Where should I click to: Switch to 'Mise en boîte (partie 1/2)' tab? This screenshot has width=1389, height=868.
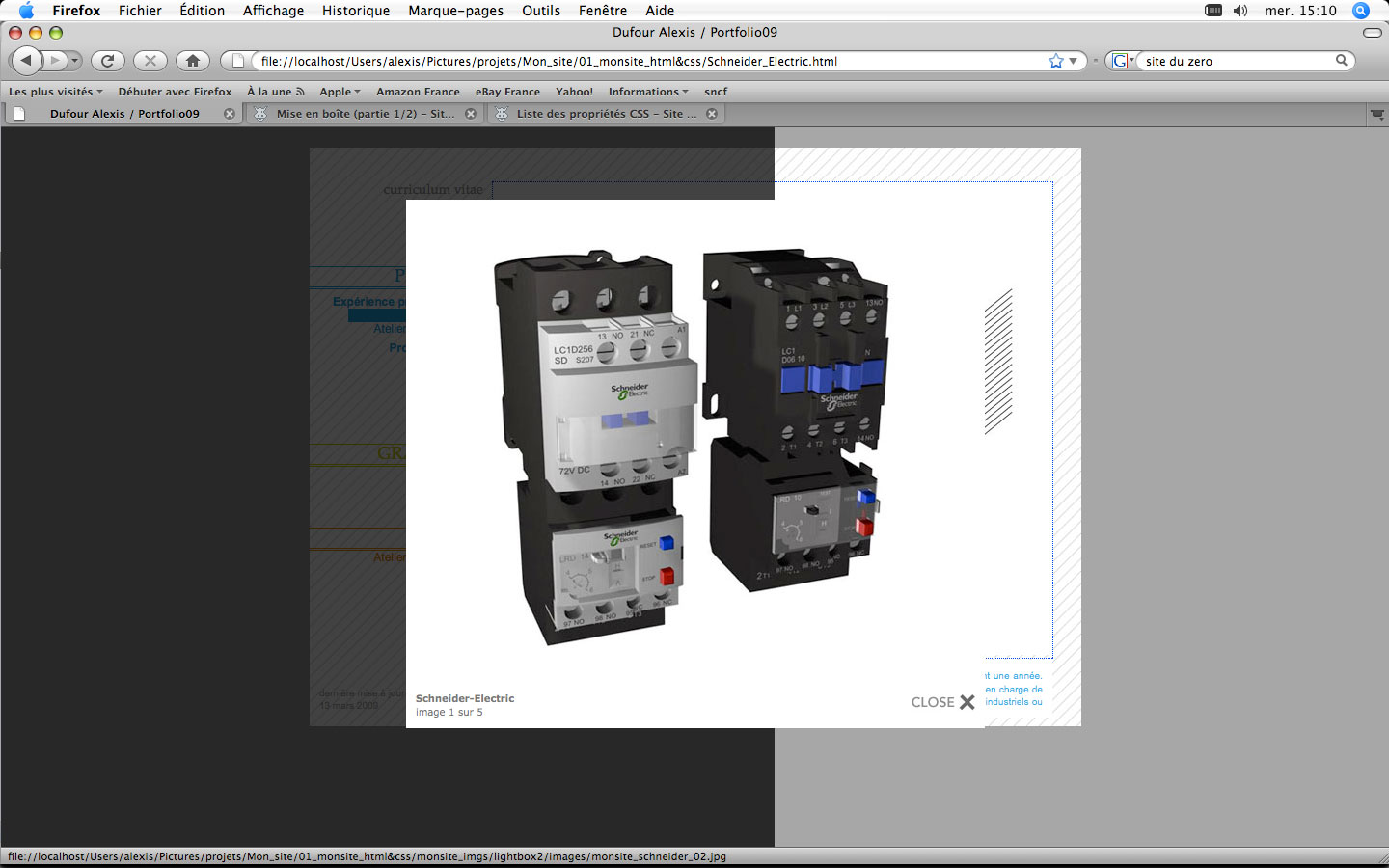point(364,114)
